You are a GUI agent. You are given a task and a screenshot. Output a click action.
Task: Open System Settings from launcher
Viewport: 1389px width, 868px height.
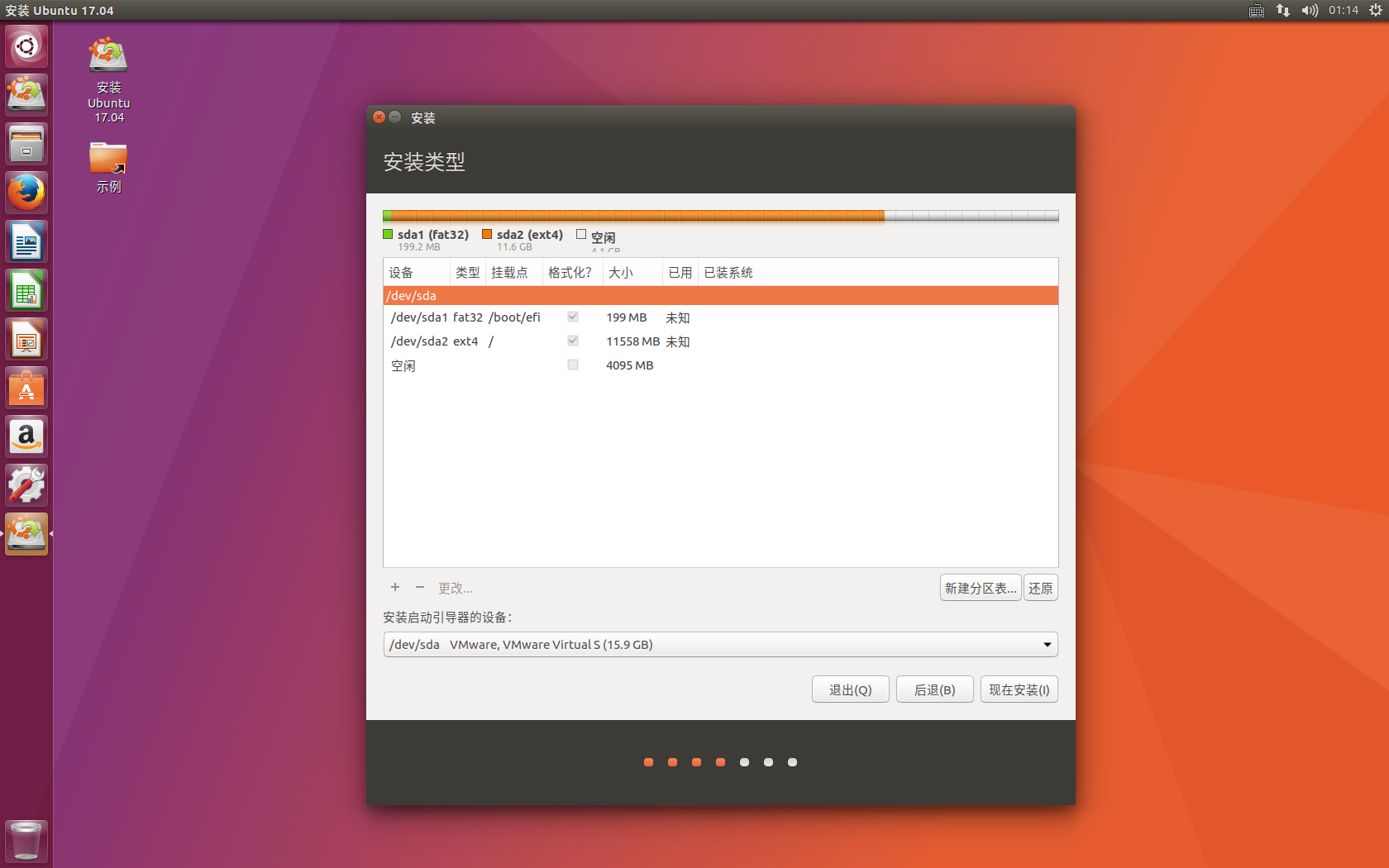point(26,485)
